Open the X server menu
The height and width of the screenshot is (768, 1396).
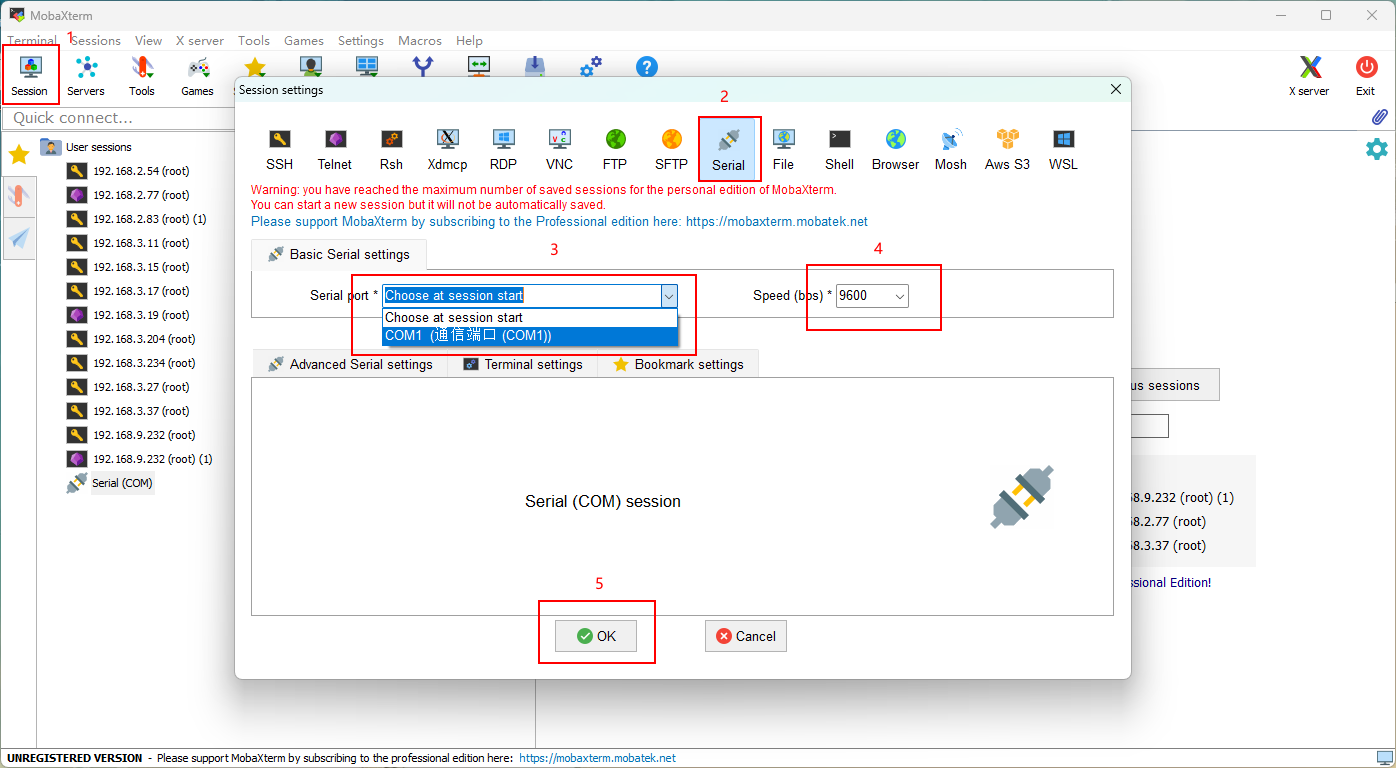tap(200, 41)
